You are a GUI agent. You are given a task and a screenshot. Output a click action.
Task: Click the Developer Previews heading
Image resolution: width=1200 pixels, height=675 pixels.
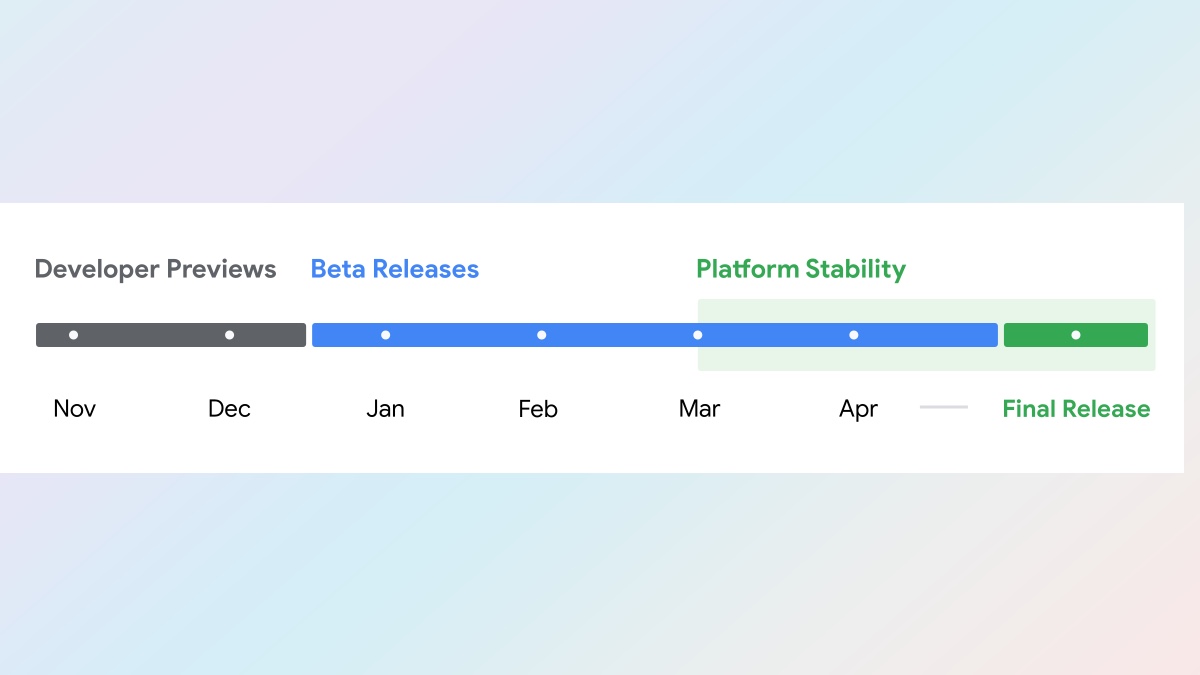point(155,269)
